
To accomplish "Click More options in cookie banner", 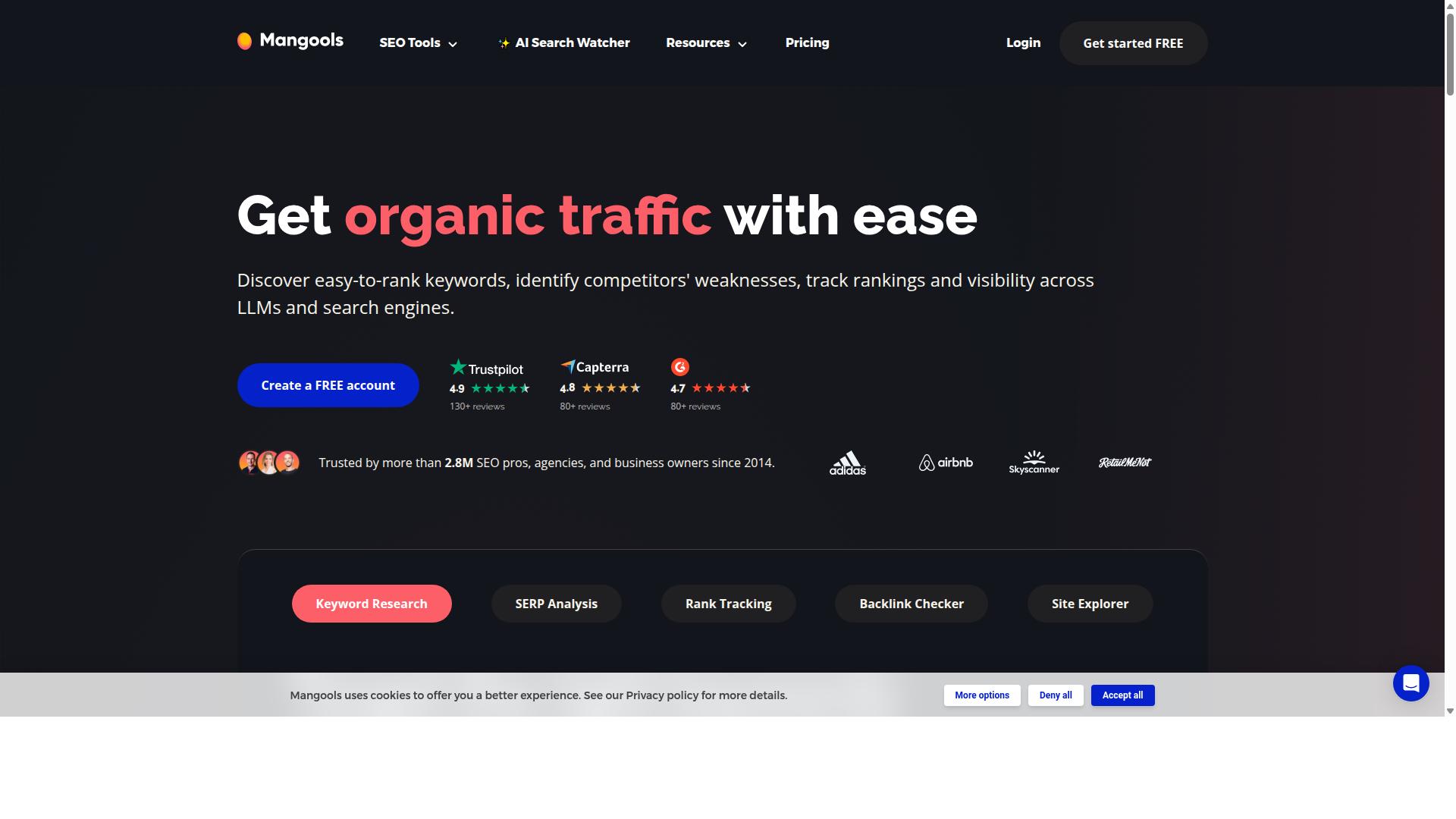I will coord(982,695).
